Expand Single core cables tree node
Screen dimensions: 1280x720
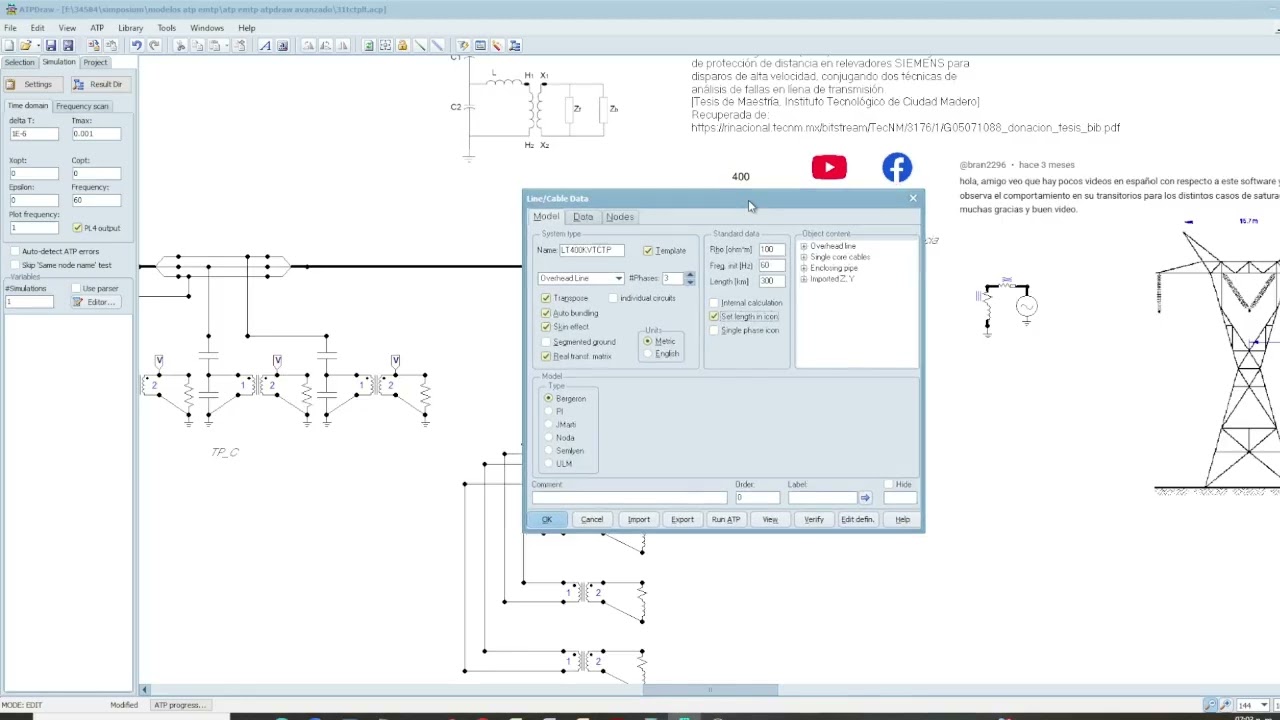pyautogui.click(x=804, y=257)
